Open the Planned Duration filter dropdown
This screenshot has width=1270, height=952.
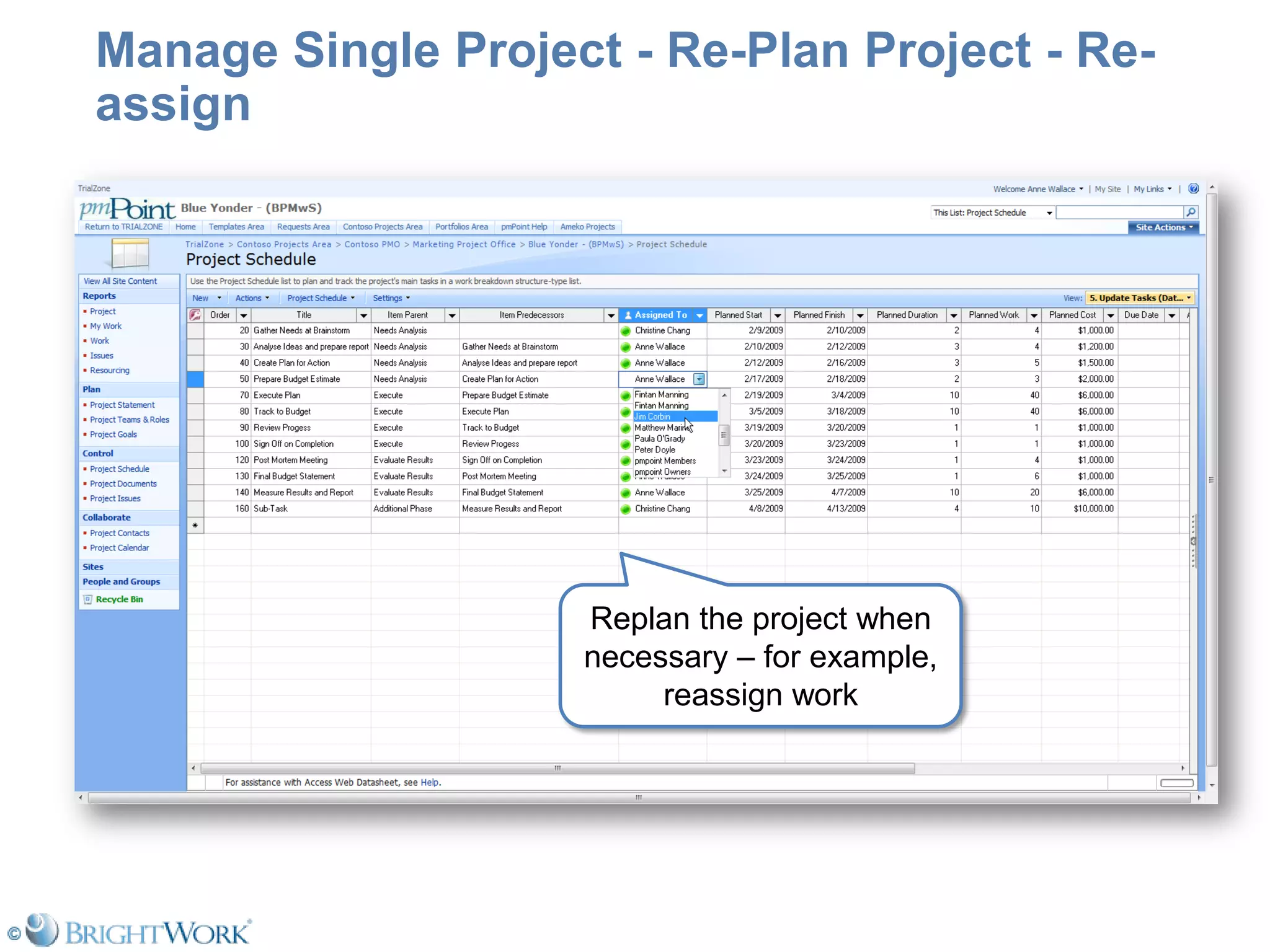954,315
